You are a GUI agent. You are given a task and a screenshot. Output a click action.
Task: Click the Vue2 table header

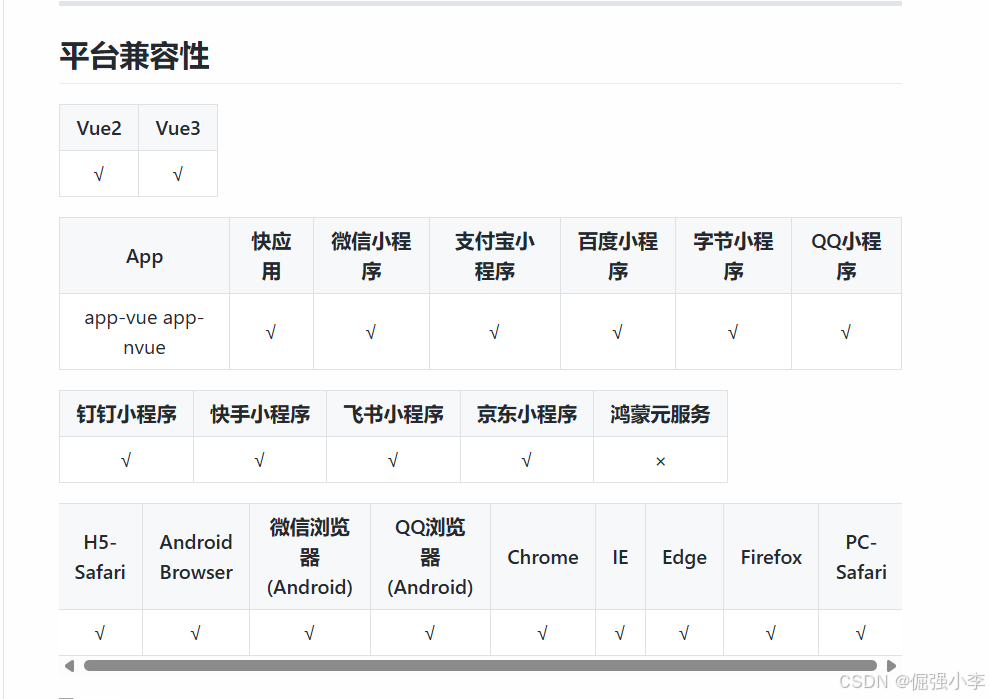click(x=98, y=127)
